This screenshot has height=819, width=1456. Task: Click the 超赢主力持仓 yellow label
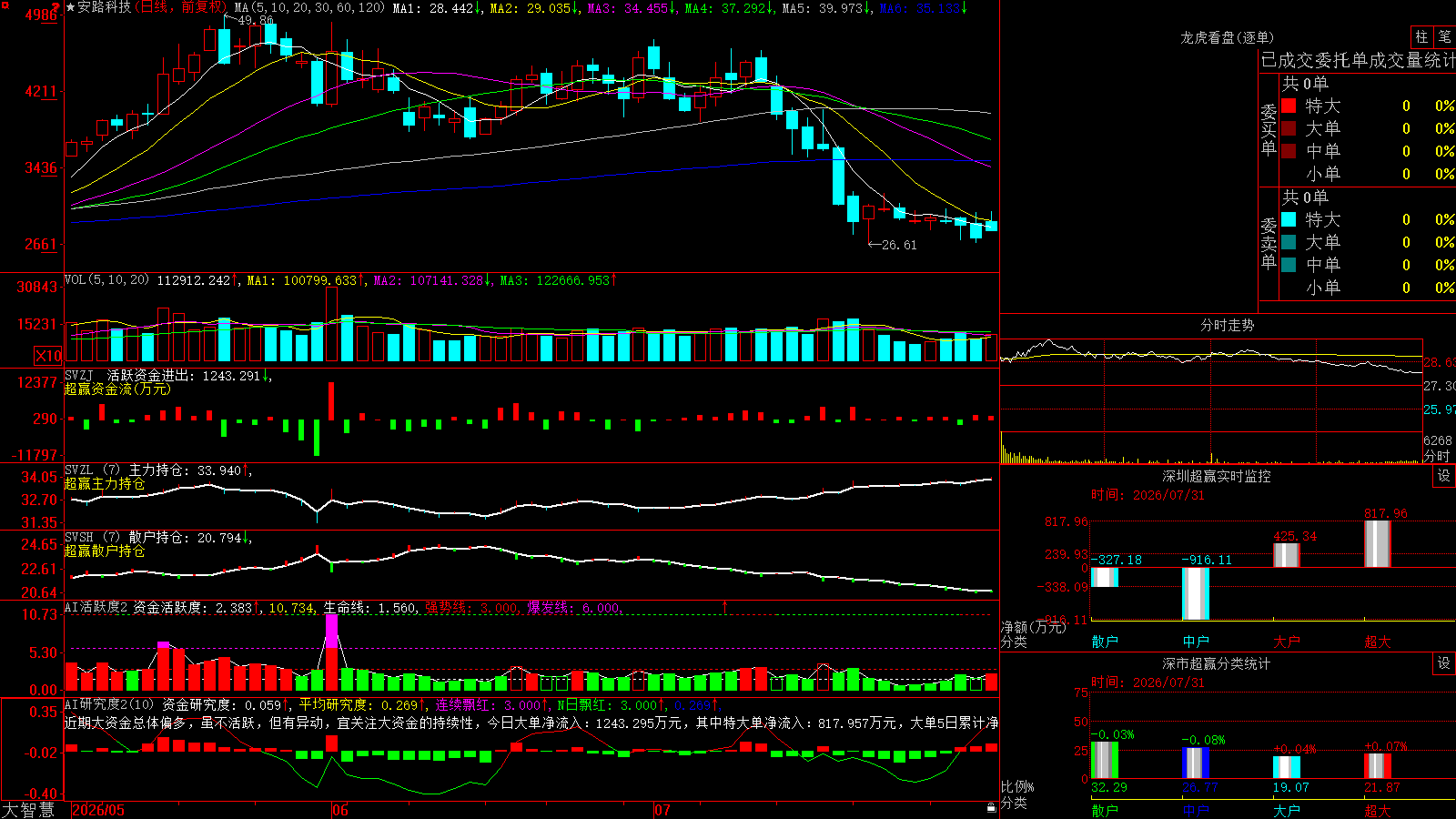(x=105, y=483)
